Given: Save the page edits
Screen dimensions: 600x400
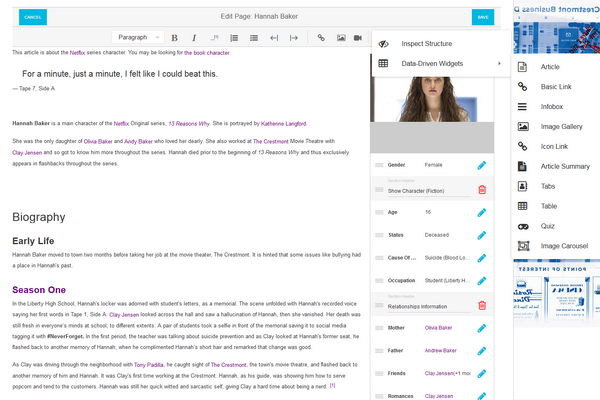Looking at the screenshot, I should point(483,17).
